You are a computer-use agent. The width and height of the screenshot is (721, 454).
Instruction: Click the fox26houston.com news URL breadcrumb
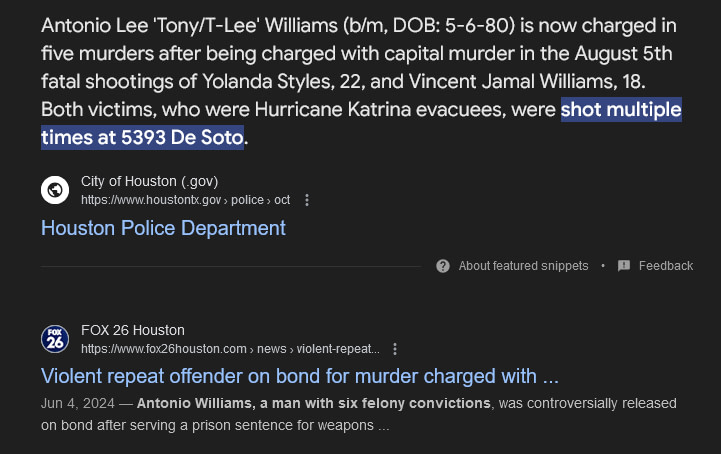coord(230,349)
